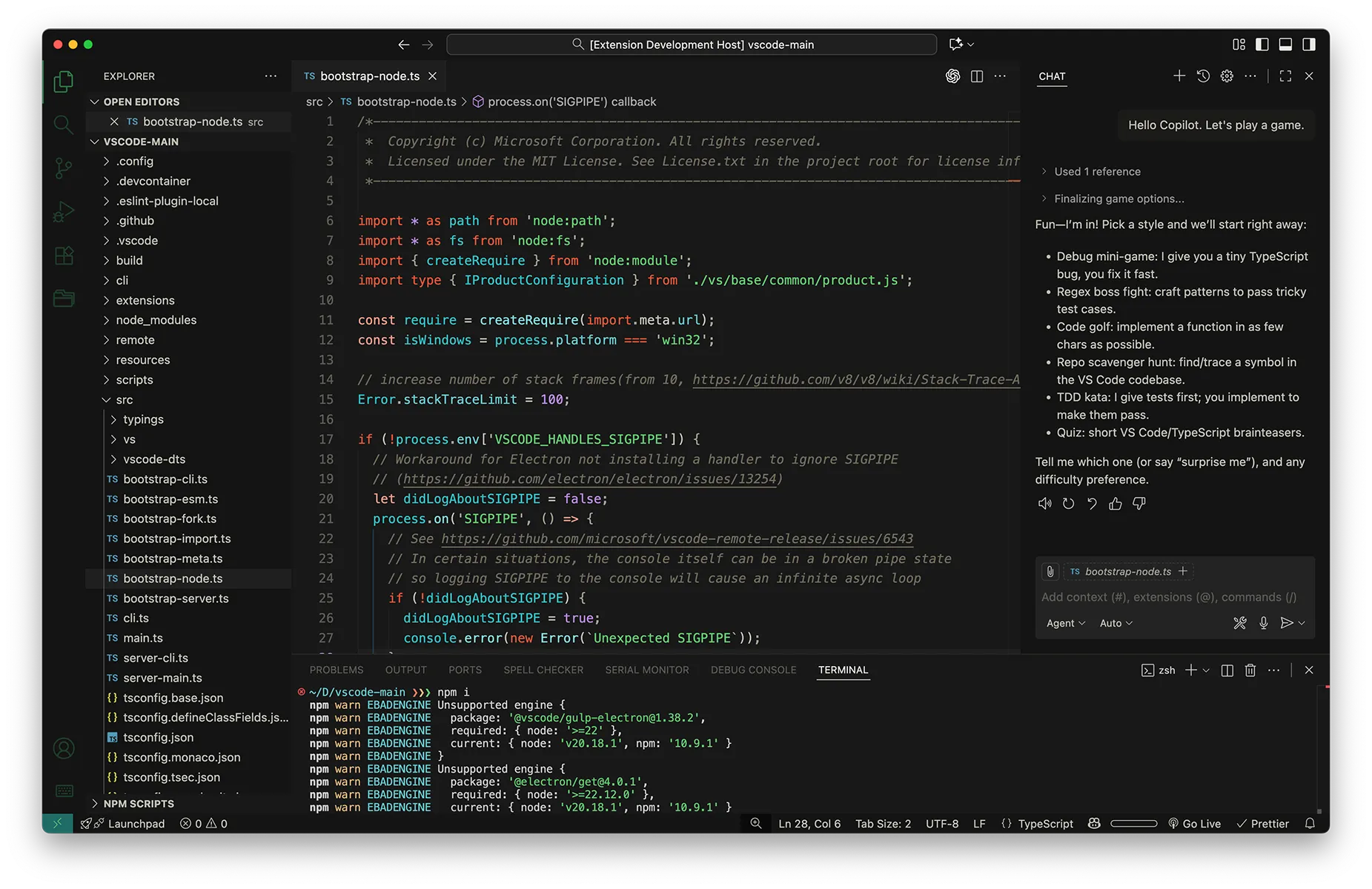Click the Go Live button in status bar
1372x889 pixels.
[x=1195, y=823]
